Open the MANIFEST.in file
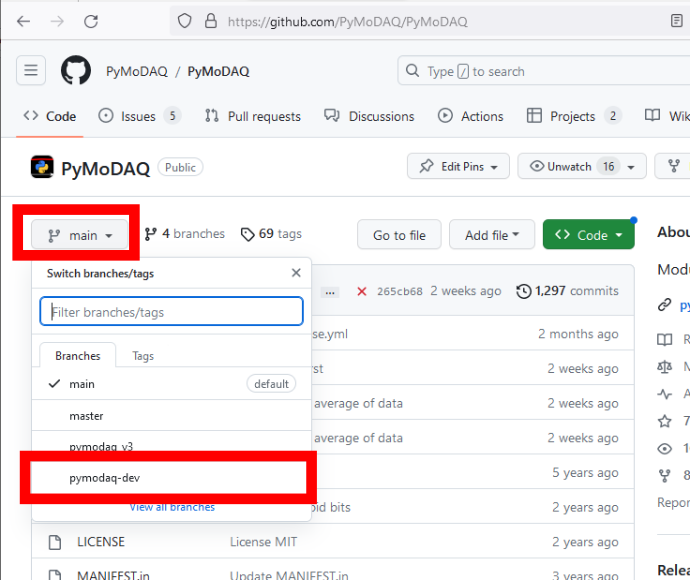 pyautogui.click(x=113, y=576)
